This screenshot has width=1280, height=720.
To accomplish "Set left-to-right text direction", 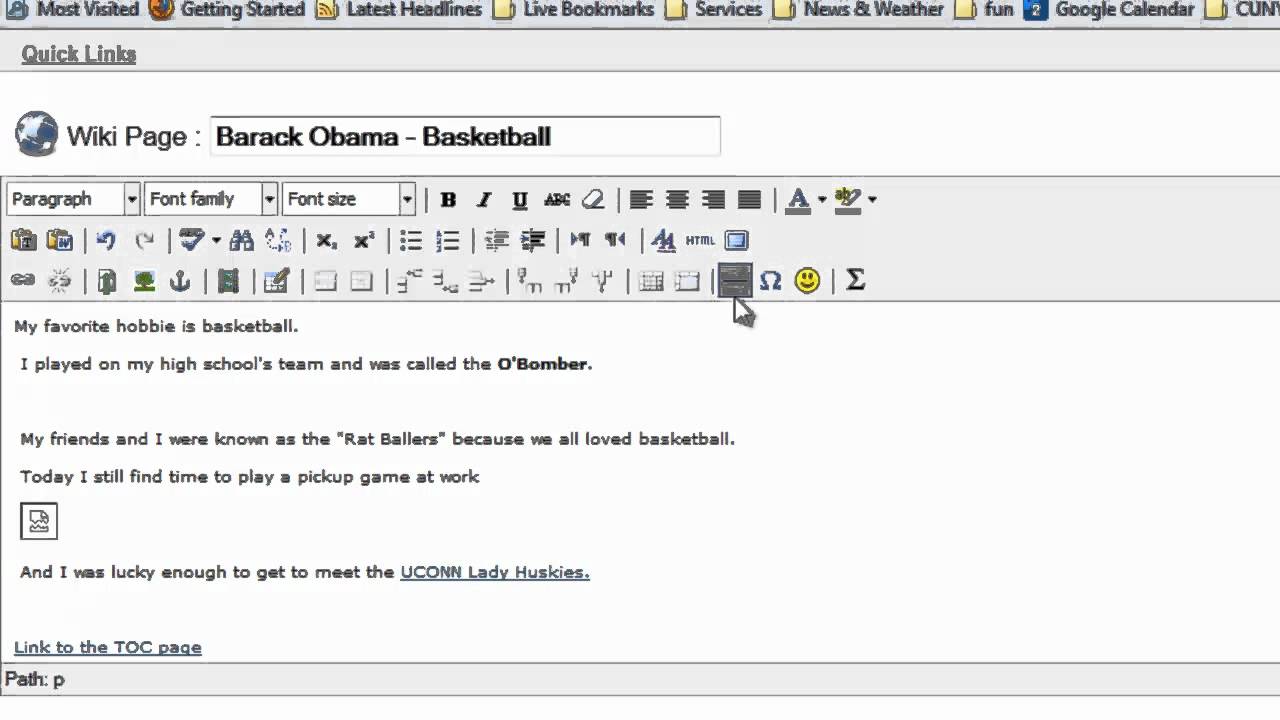I will click(x=580, y=240).
